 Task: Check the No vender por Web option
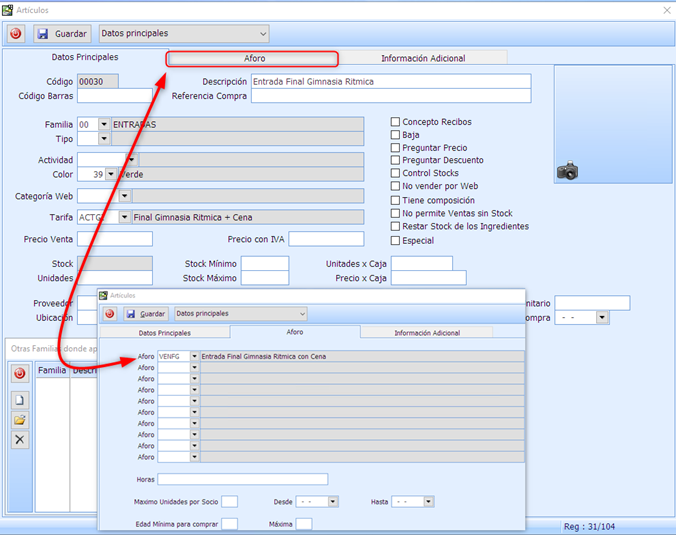[396, 187]
